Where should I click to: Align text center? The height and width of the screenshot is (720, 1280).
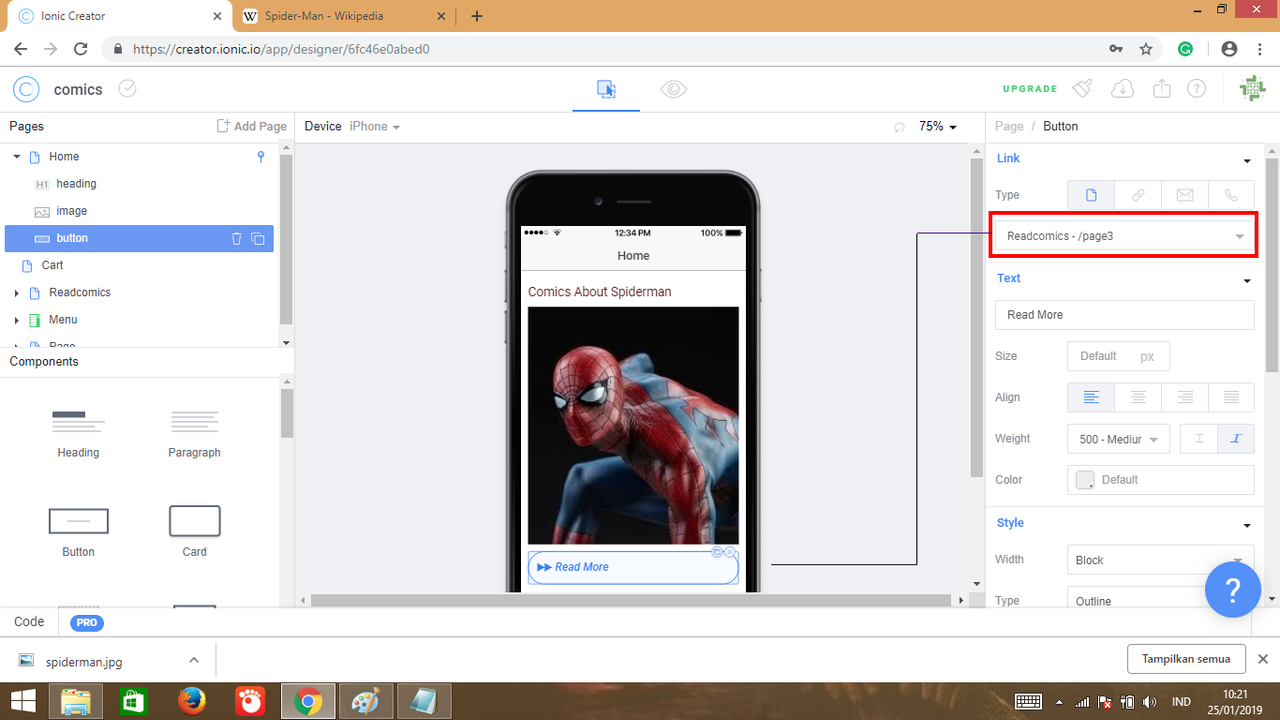(1138, 397)
